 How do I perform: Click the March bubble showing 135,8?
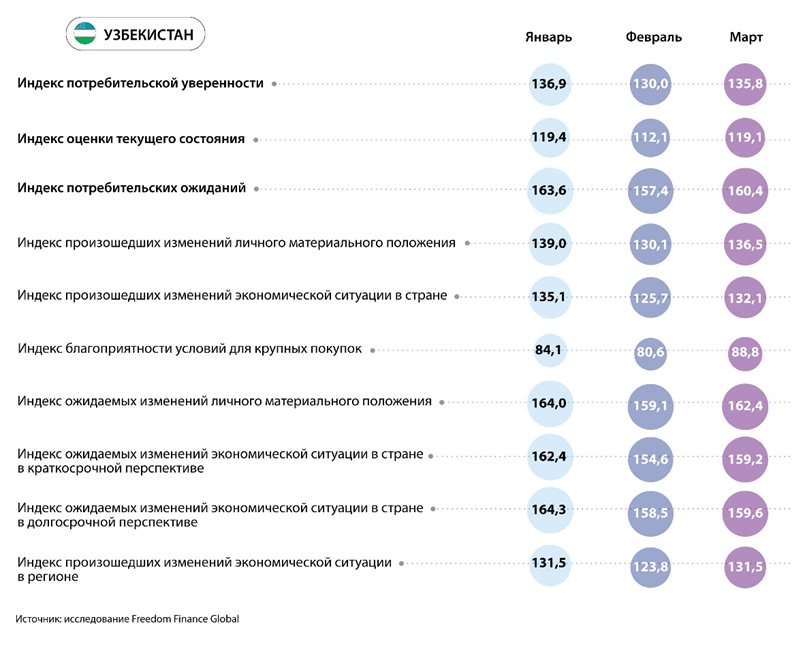[x=744, y=85]
